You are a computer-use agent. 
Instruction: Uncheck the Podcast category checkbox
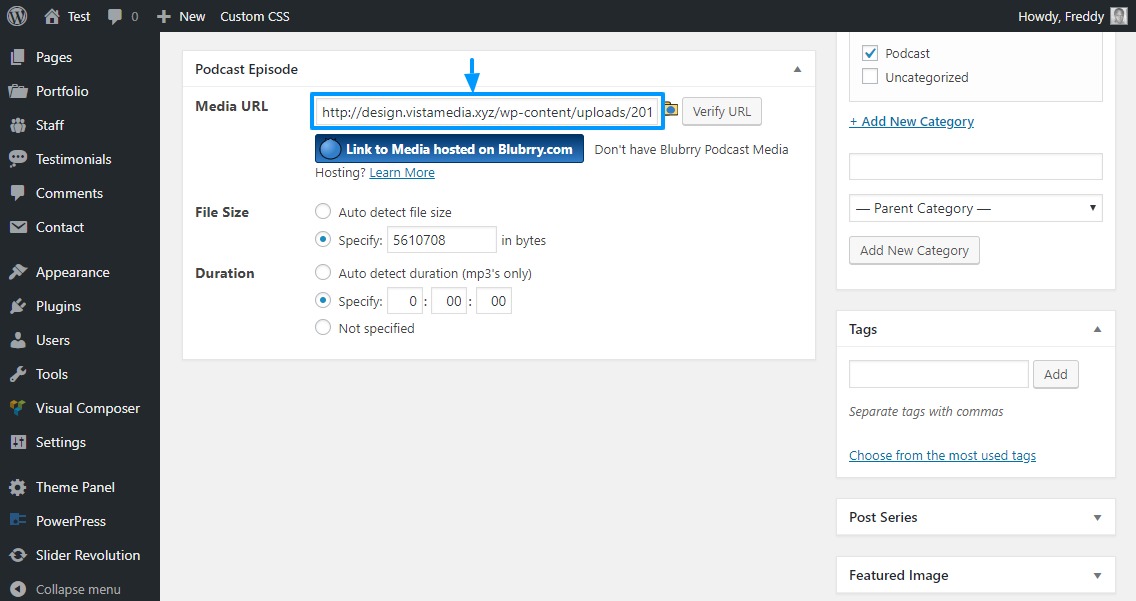coord(870,53)
